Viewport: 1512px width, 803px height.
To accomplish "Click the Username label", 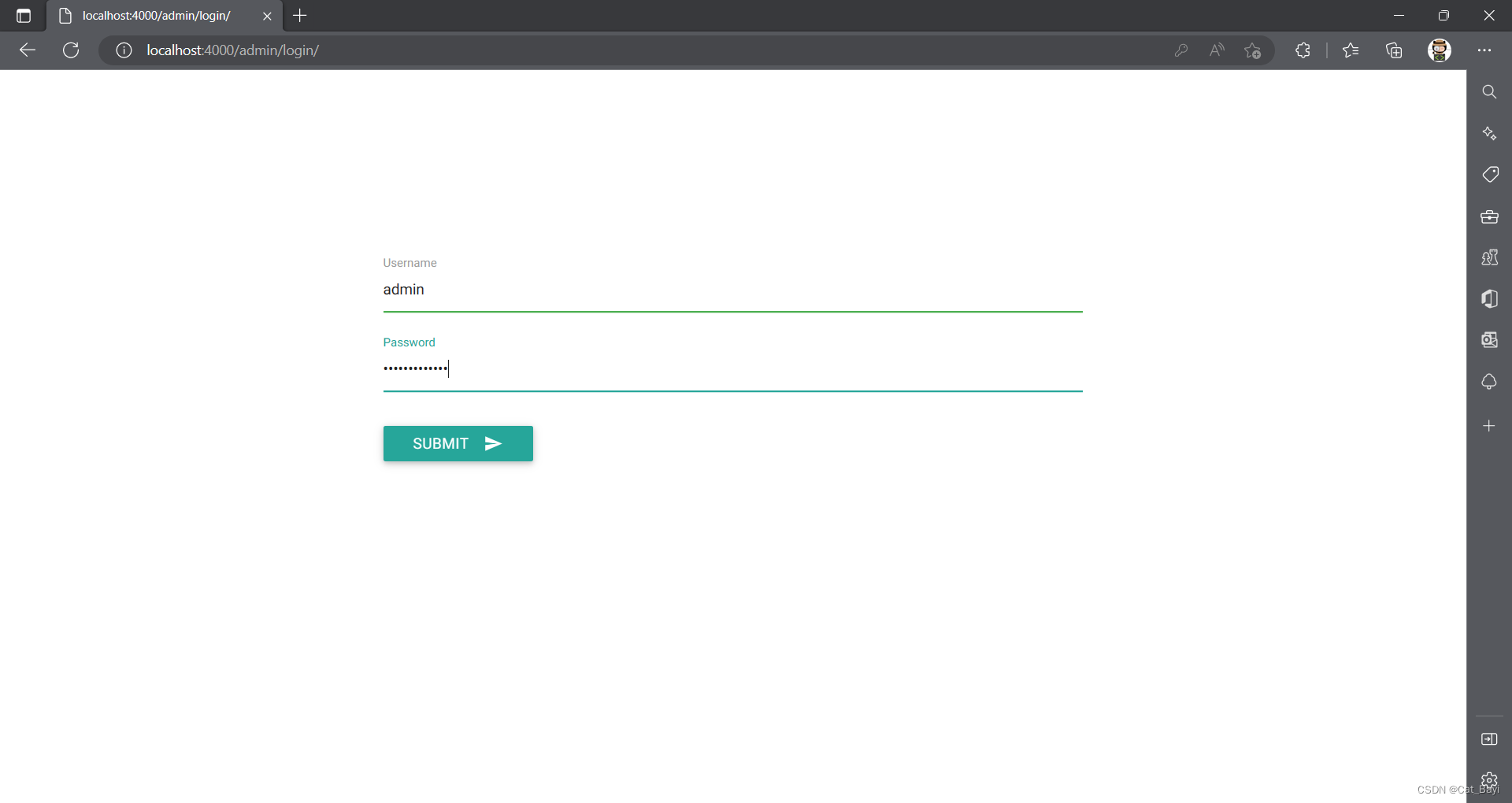I will click(409, 263).
